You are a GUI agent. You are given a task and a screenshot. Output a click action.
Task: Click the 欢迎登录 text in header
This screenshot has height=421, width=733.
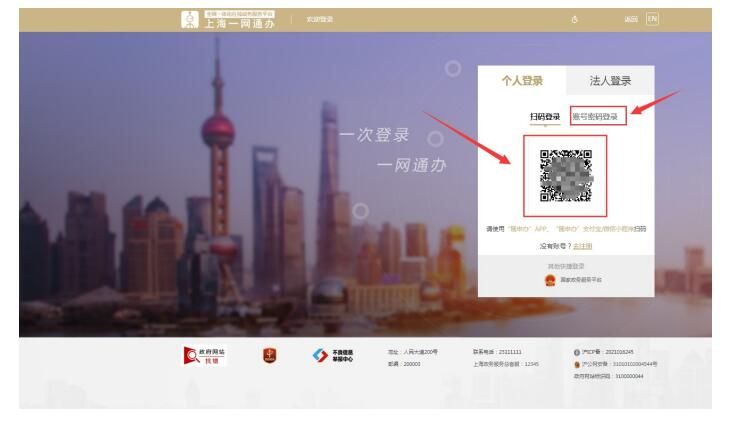(x=320, y=20)
